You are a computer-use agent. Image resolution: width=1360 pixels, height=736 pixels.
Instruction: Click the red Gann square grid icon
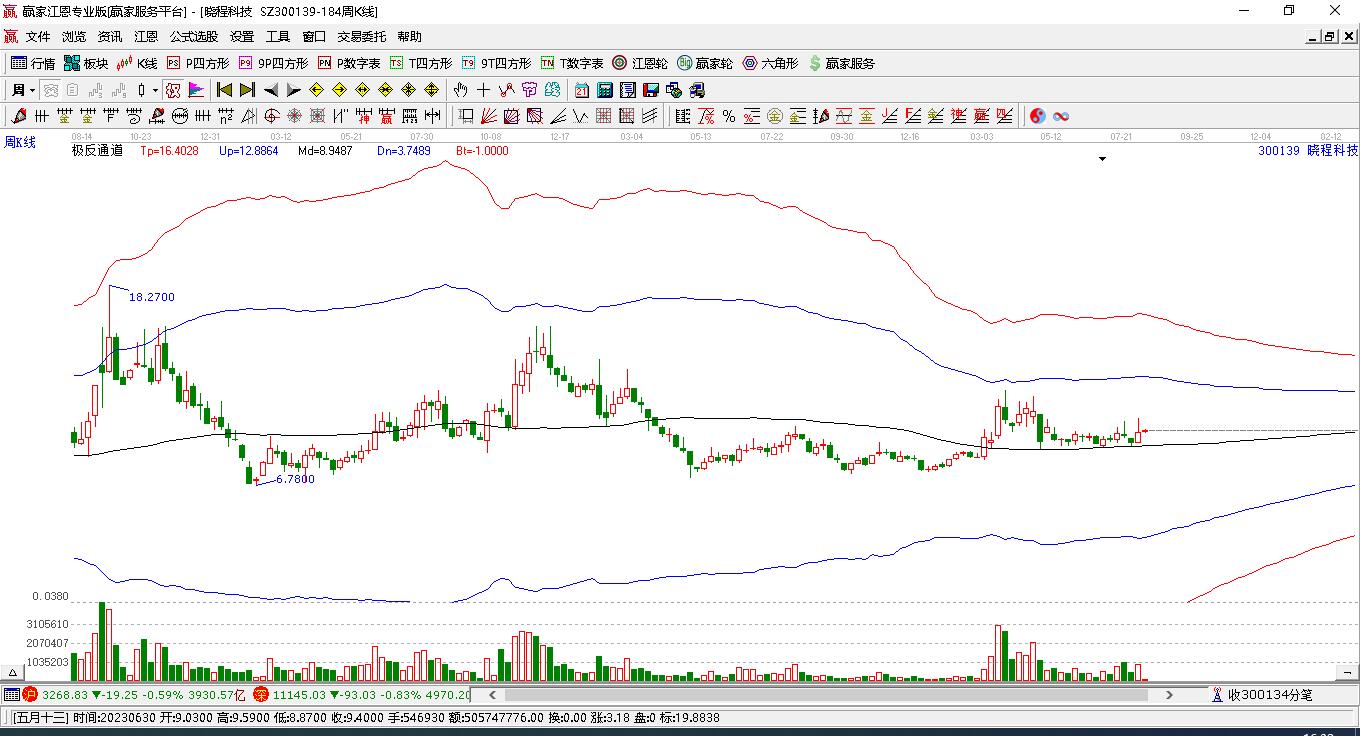(603, 116)
